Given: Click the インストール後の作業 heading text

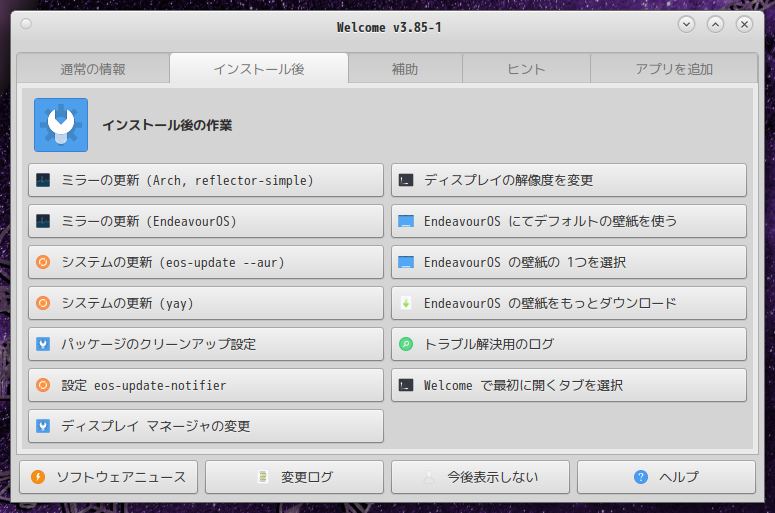Looking at the screenshot, I should pos(167,125).
